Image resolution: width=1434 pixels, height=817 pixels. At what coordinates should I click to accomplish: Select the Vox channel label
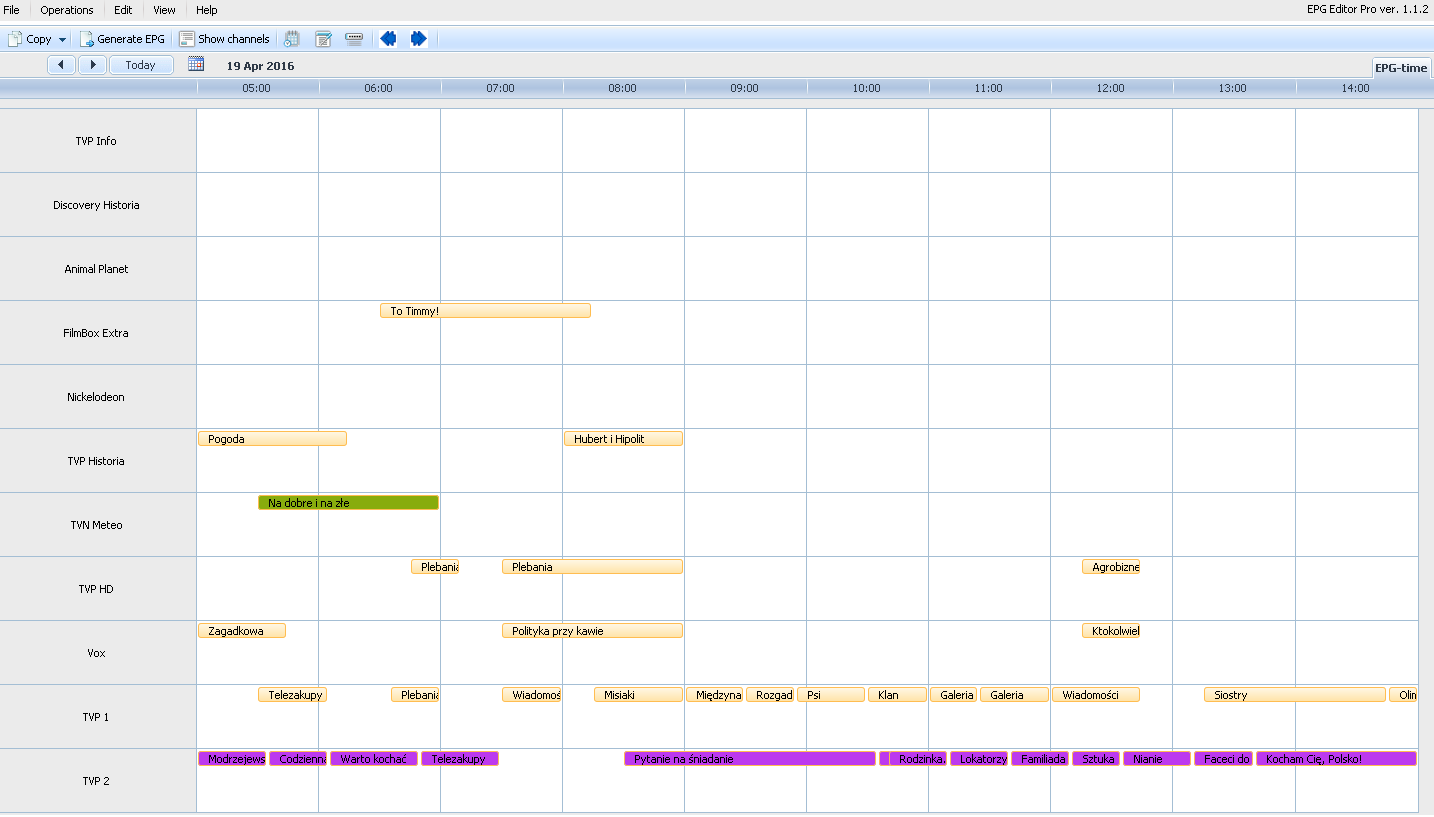coord(96,653)
